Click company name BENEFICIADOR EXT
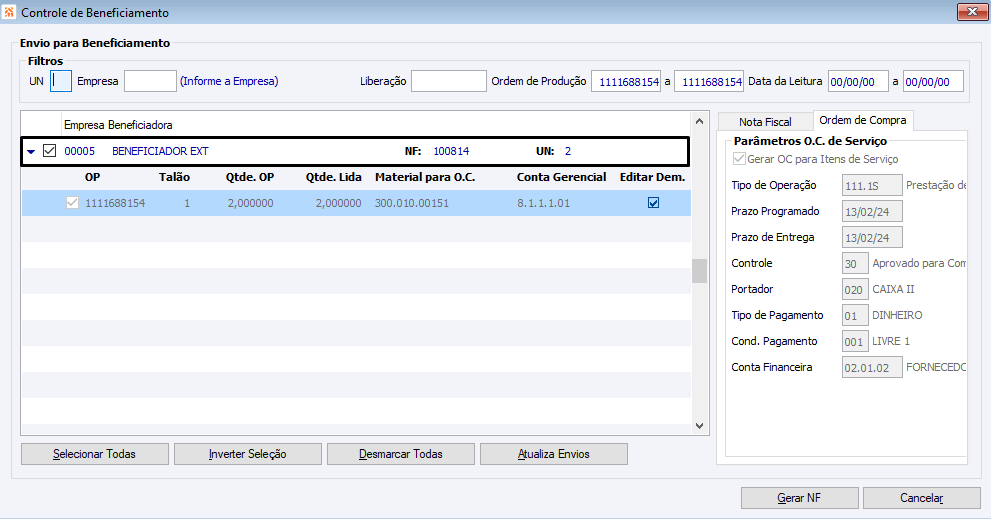 [x=160, y=151]
